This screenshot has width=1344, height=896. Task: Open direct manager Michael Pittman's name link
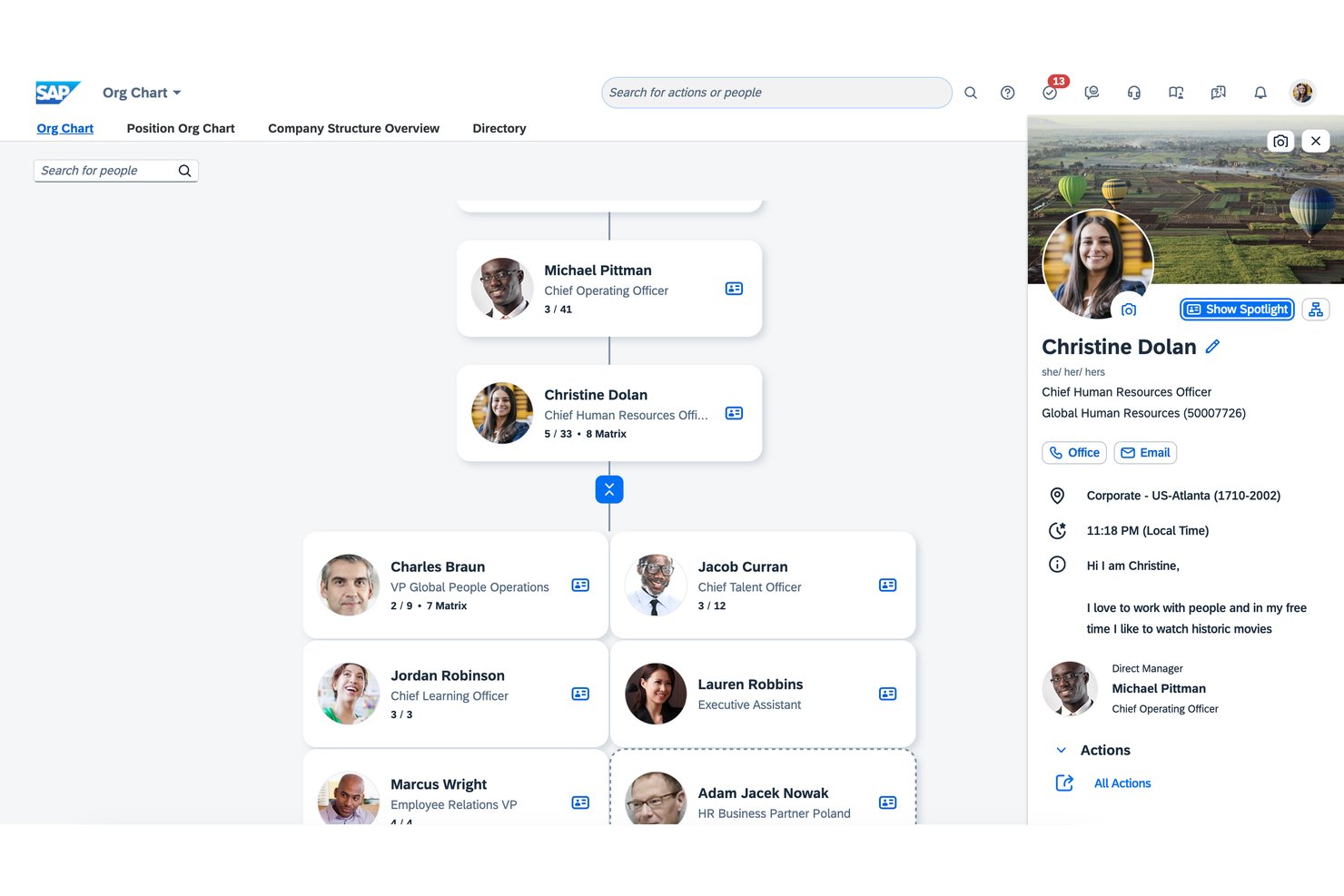(x=1159, y=689)
